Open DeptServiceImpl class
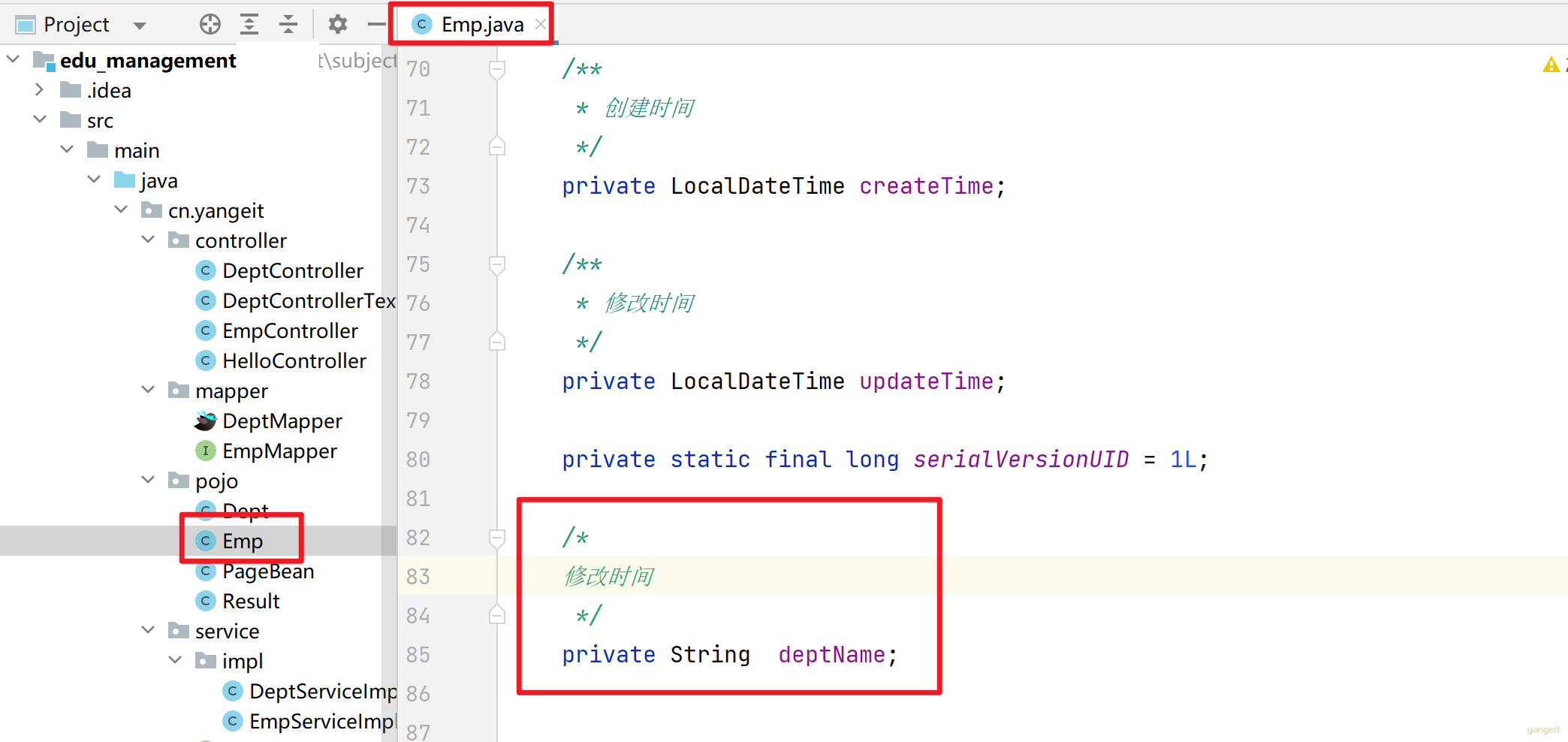The width and height of the screenshot is (1568, 742). 323,691
